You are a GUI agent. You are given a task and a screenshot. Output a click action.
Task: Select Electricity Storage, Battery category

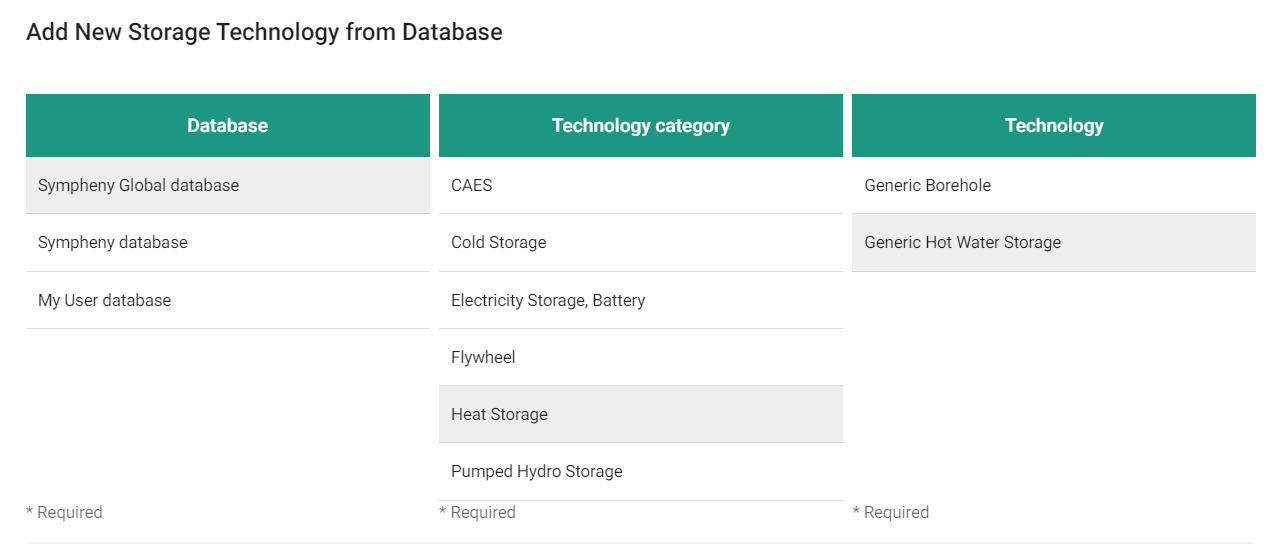548,300
